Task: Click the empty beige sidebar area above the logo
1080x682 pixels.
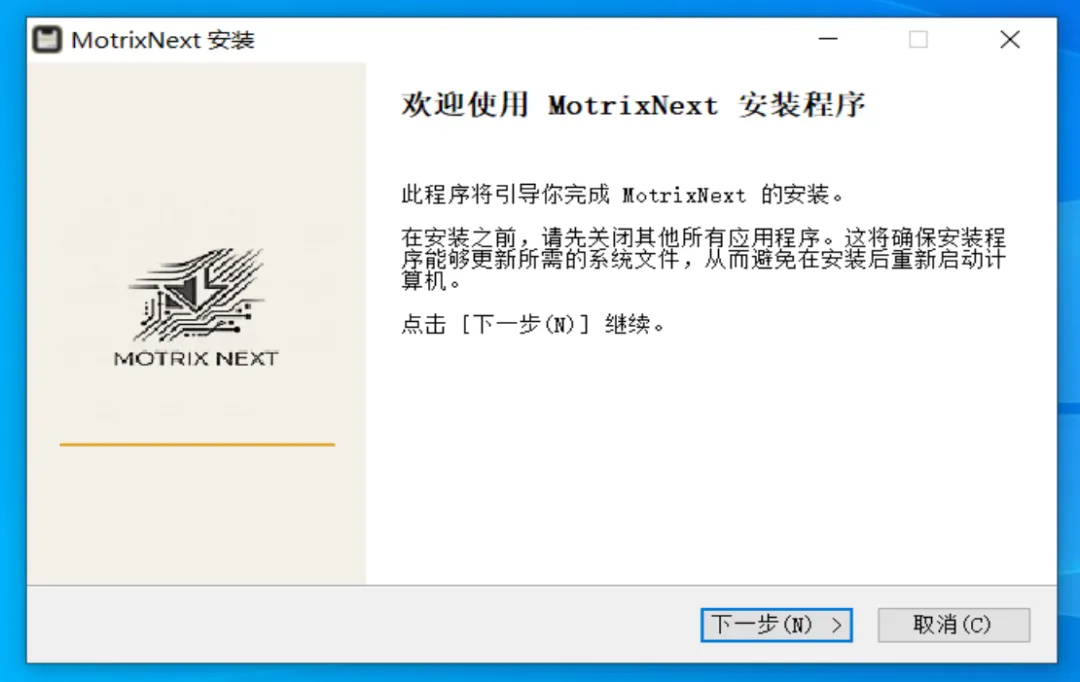Action: click(196, 152)
